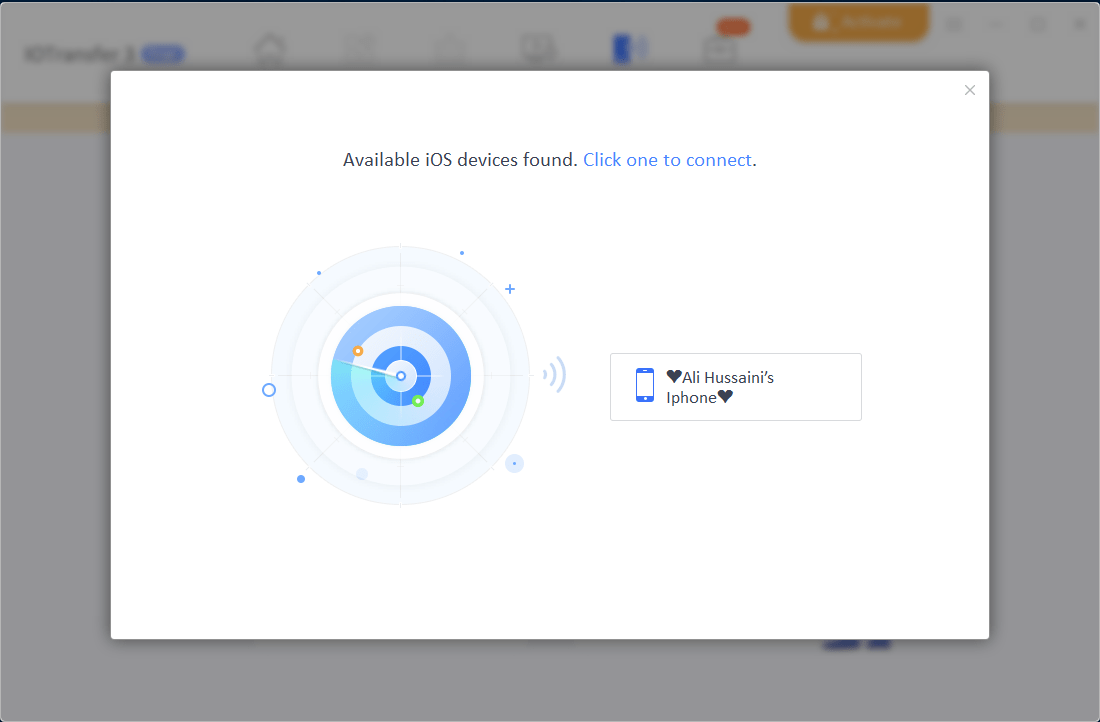This screenshot has height=722, width=1100.
Task: Minimize the IOTransfer window
Action: coord(997,24)
